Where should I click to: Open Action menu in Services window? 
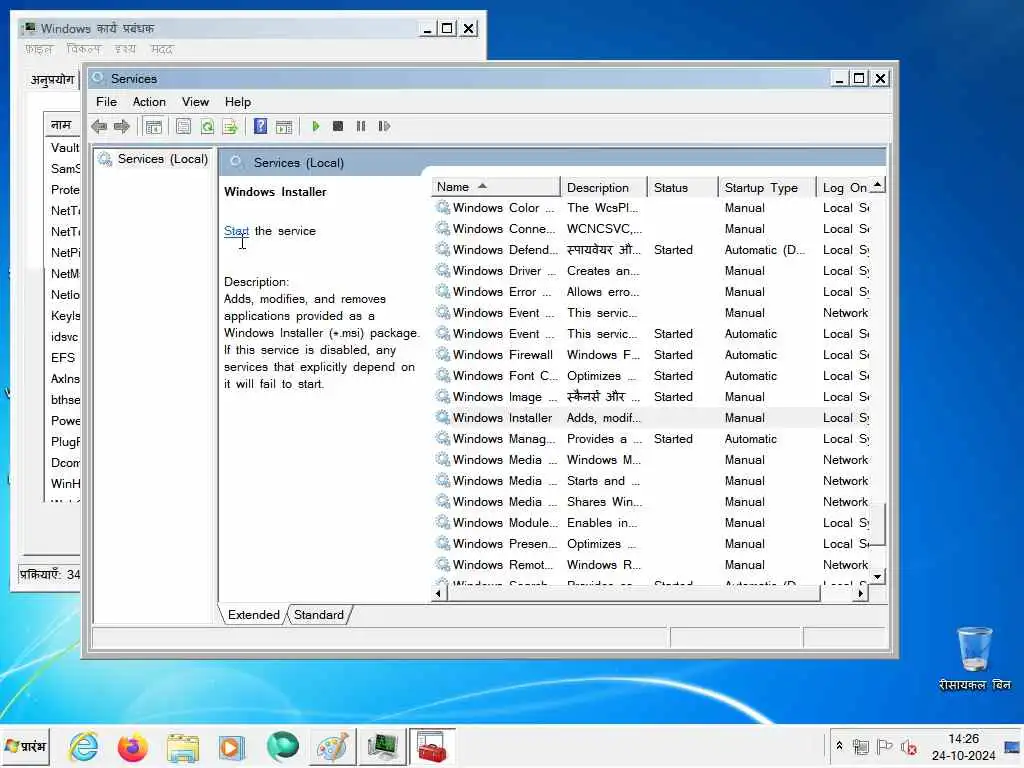point(149,102)
